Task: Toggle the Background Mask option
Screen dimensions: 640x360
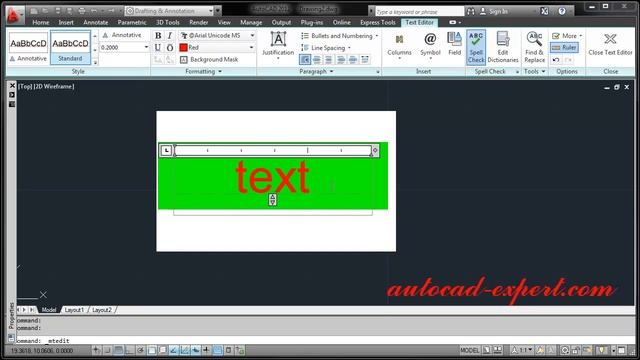Action: pos(209,60)
